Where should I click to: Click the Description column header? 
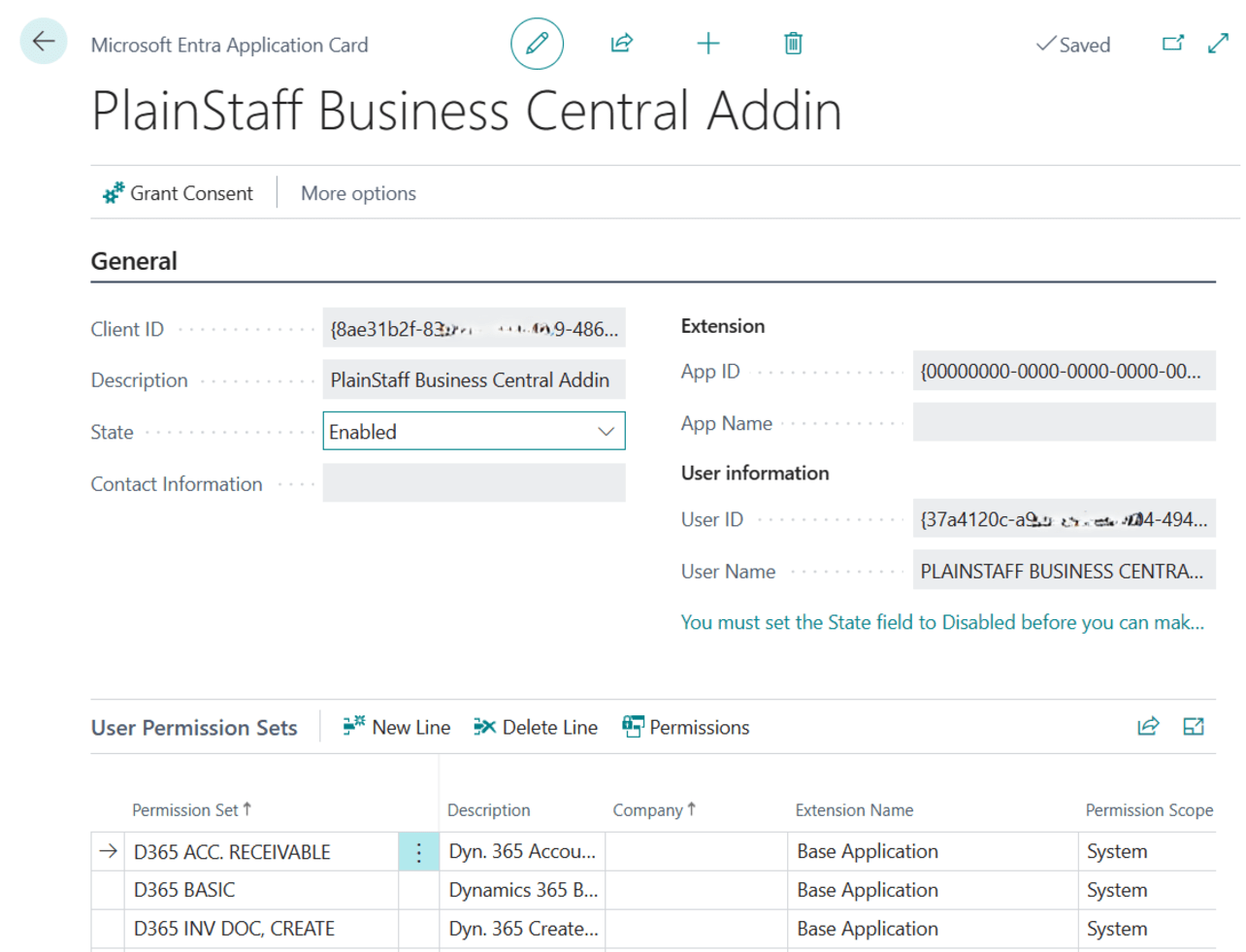pos(488,809)
